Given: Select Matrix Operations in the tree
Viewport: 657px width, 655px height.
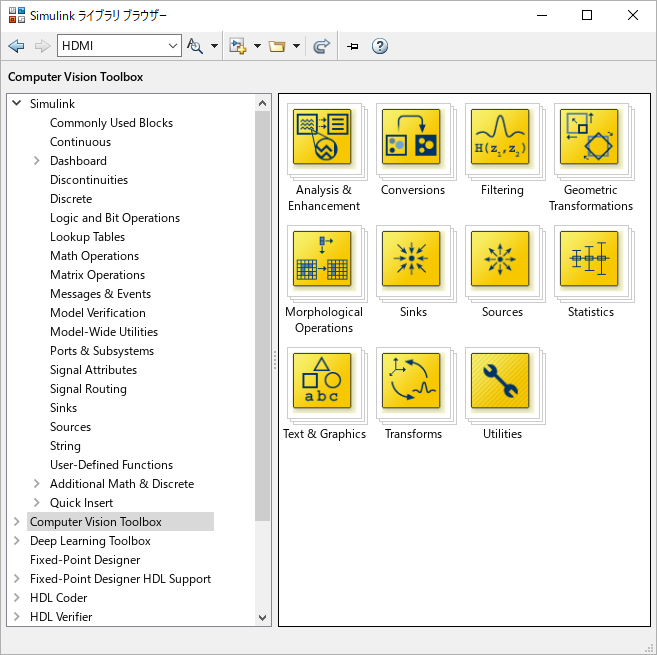Looking at the screenshot, I should 97,275.
